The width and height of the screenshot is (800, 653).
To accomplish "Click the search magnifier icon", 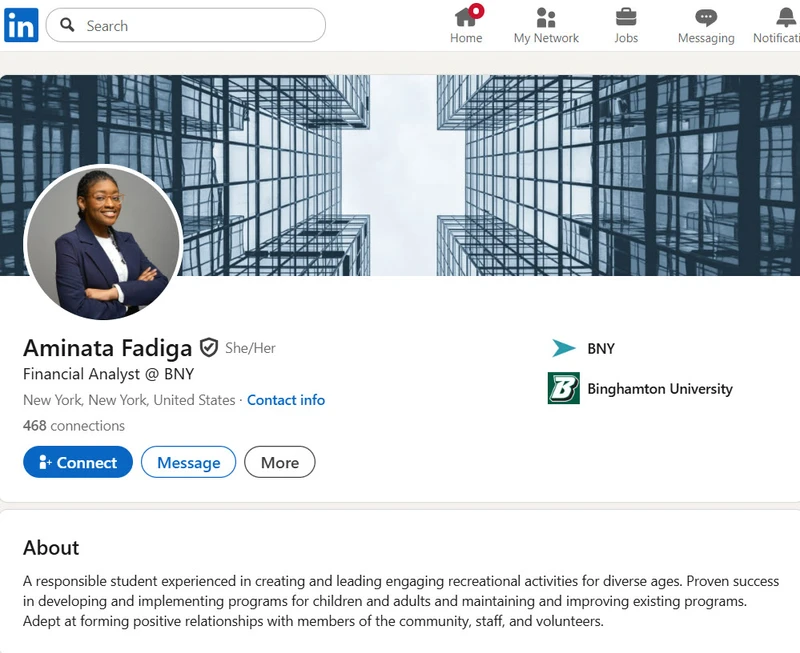I will (67, 24).
